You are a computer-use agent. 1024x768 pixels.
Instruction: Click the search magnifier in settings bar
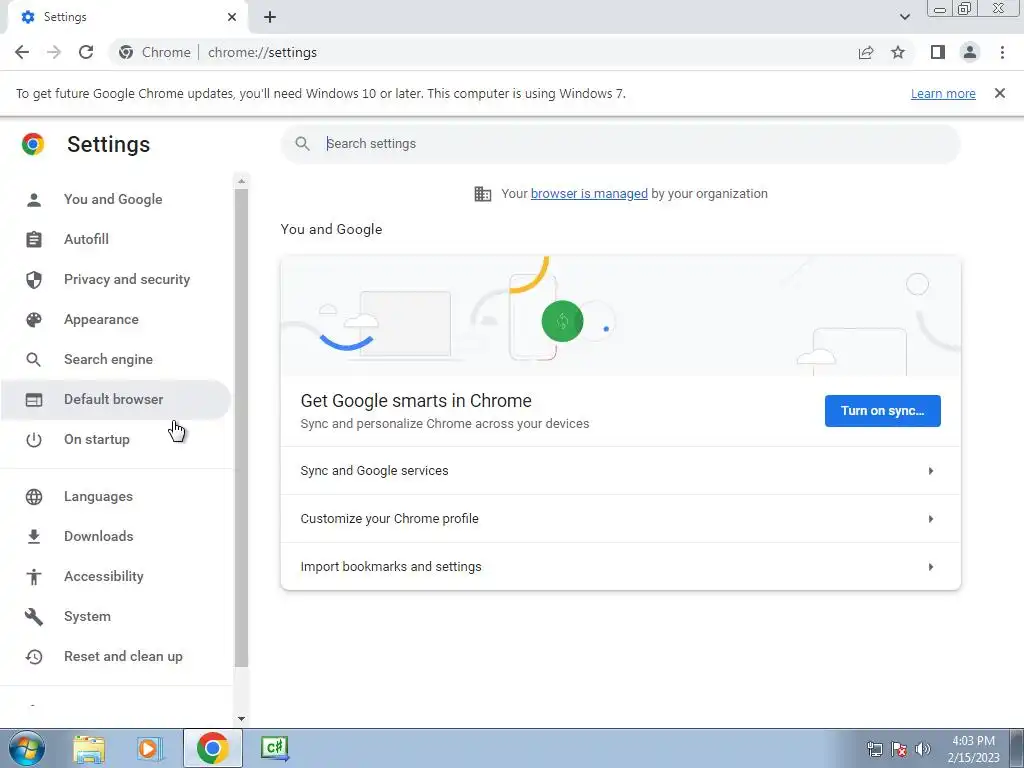pyautogui.click(x=302, y=144)
